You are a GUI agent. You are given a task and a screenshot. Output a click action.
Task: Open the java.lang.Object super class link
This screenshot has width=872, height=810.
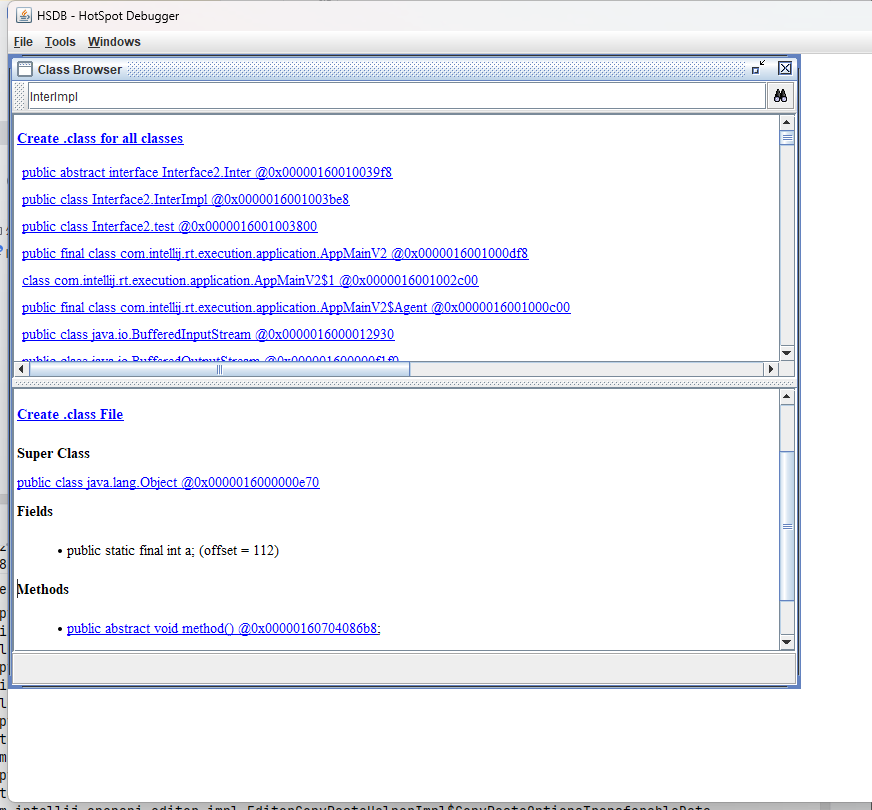coord(168,482)
